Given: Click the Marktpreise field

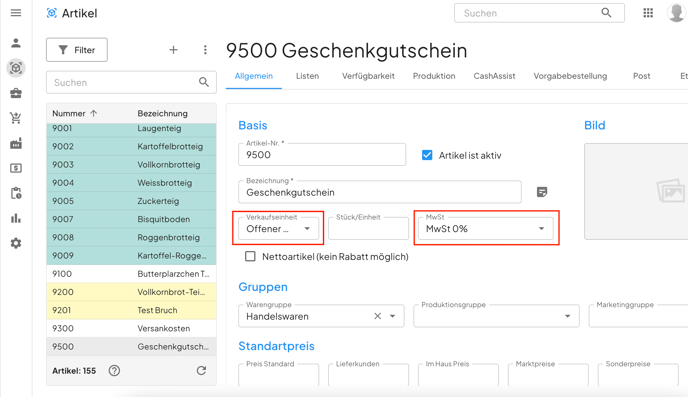Looking at the screenshot, I should coord(548,375).
